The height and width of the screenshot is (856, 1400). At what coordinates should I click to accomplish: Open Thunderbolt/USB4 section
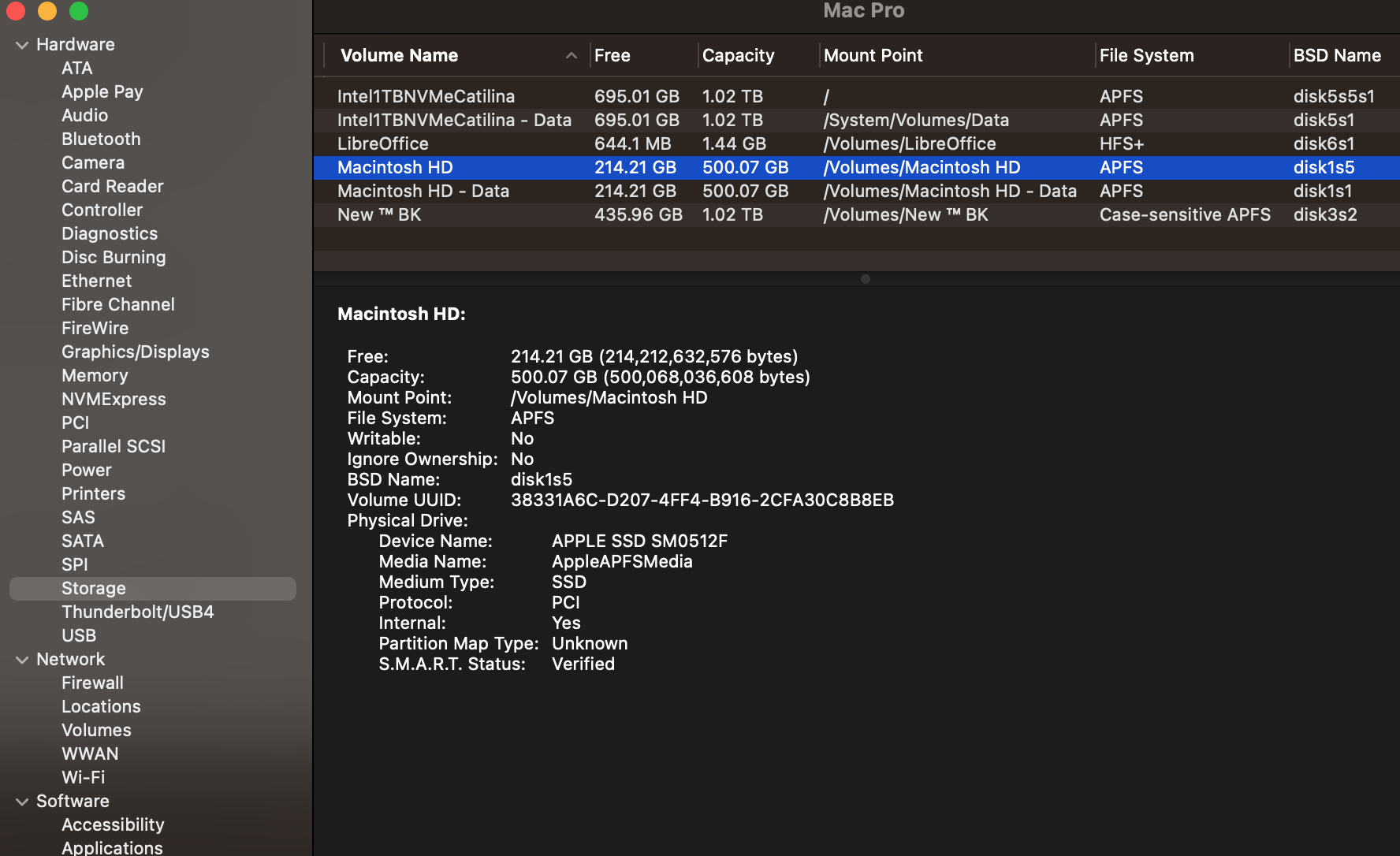coord(138,612)
